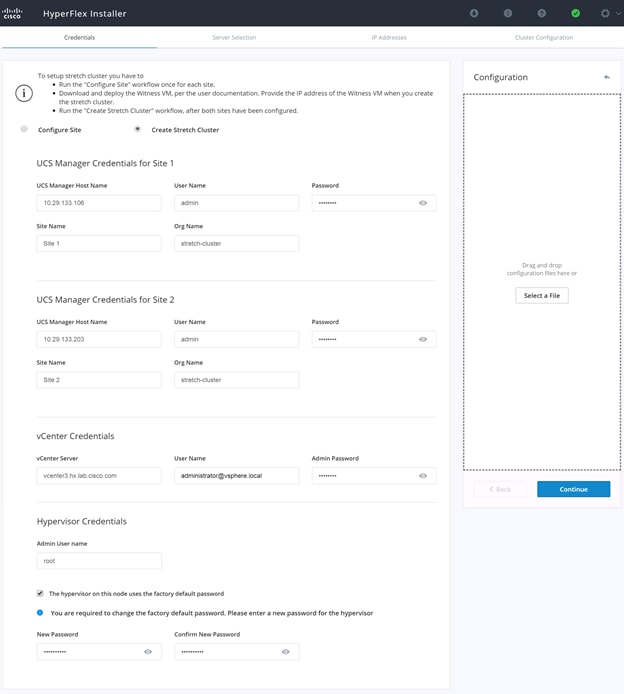The image size is (624, 694).
Task: Click the 'Configuration' panel title
Action: [x=501, y=77]
